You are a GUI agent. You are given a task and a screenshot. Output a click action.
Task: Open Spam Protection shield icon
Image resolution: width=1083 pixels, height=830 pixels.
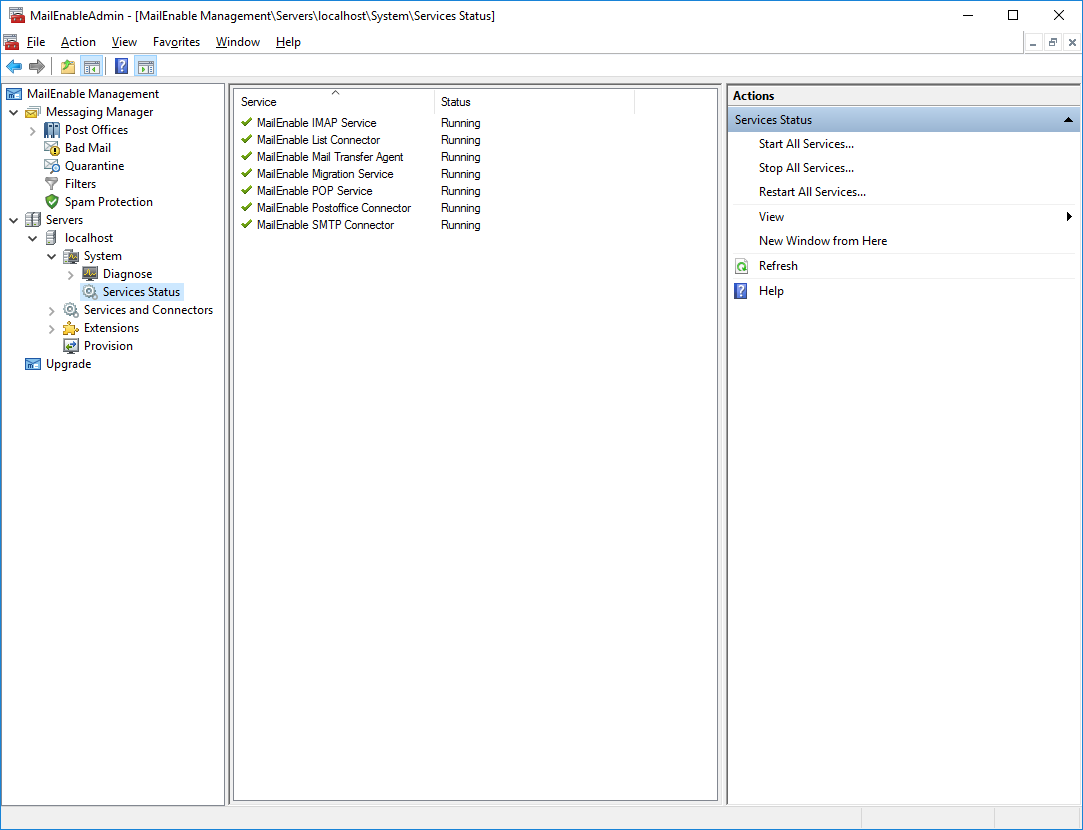[51, 201]
